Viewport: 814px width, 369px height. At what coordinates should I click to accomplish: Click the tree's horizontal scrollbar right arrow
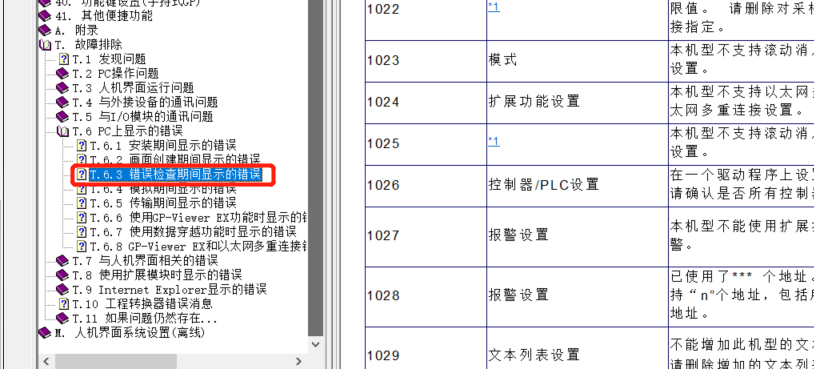point(299,361)
